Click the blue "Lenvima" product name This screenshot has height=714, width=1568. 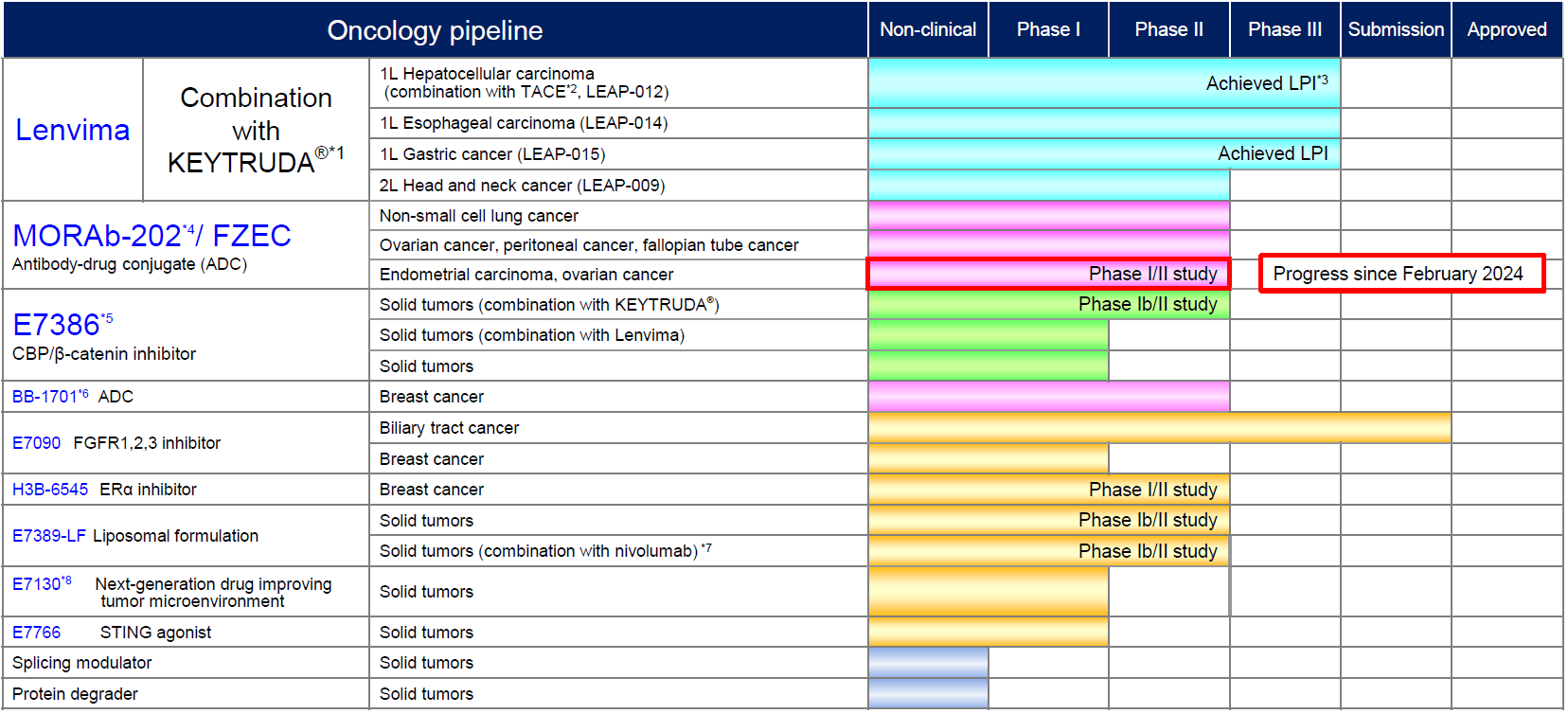[x=73, y=130]
